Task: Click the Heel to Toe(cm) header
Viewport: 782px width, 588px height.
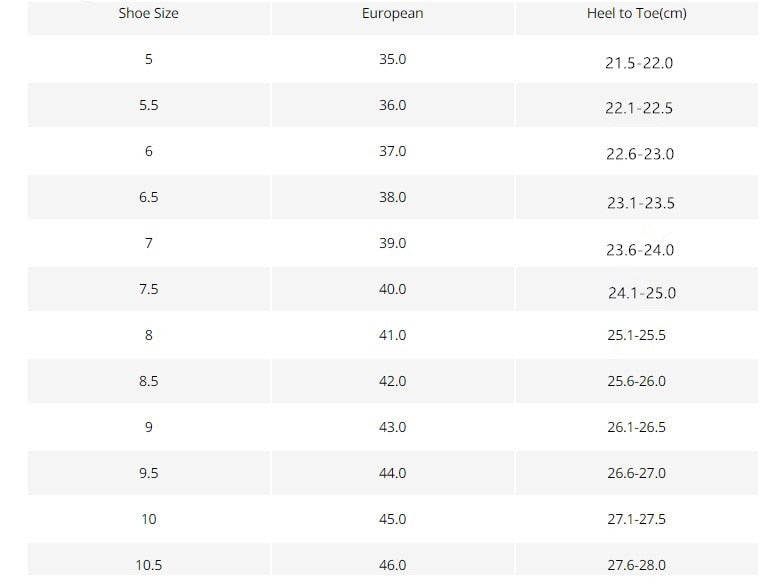Action: pos(636,14)
